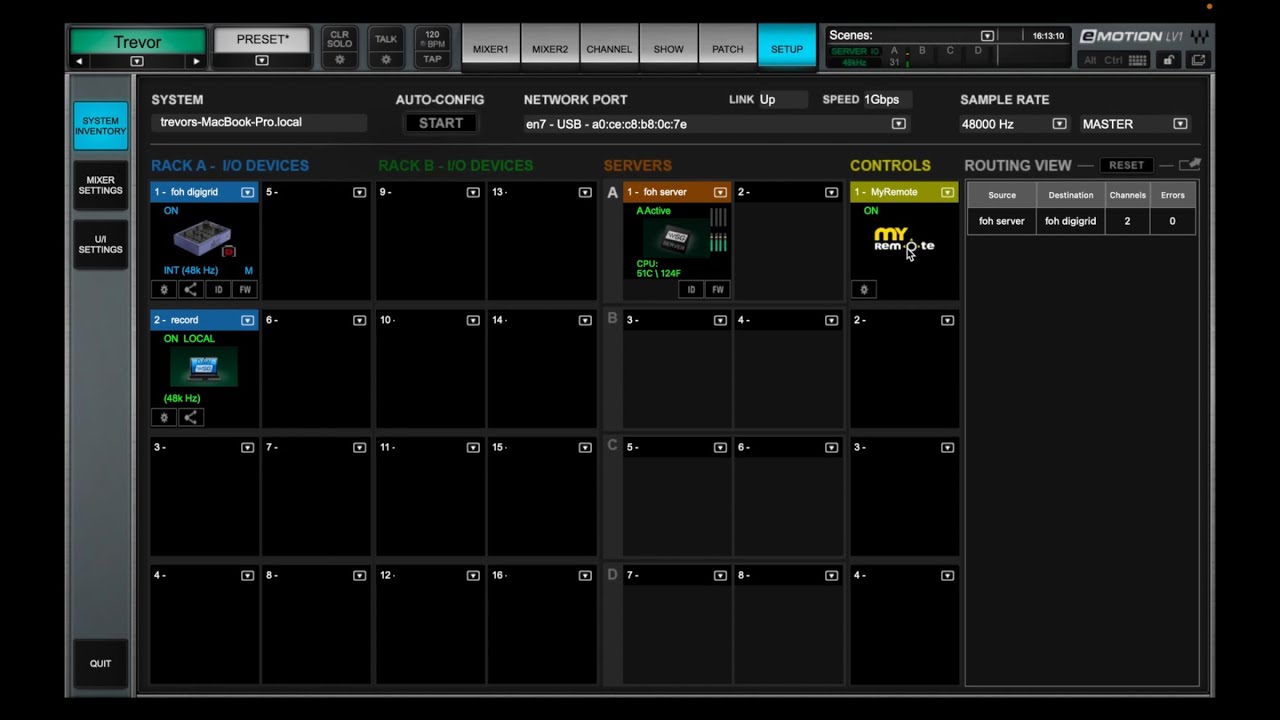Open gear settings for MyRemote control

click(865, 289)
